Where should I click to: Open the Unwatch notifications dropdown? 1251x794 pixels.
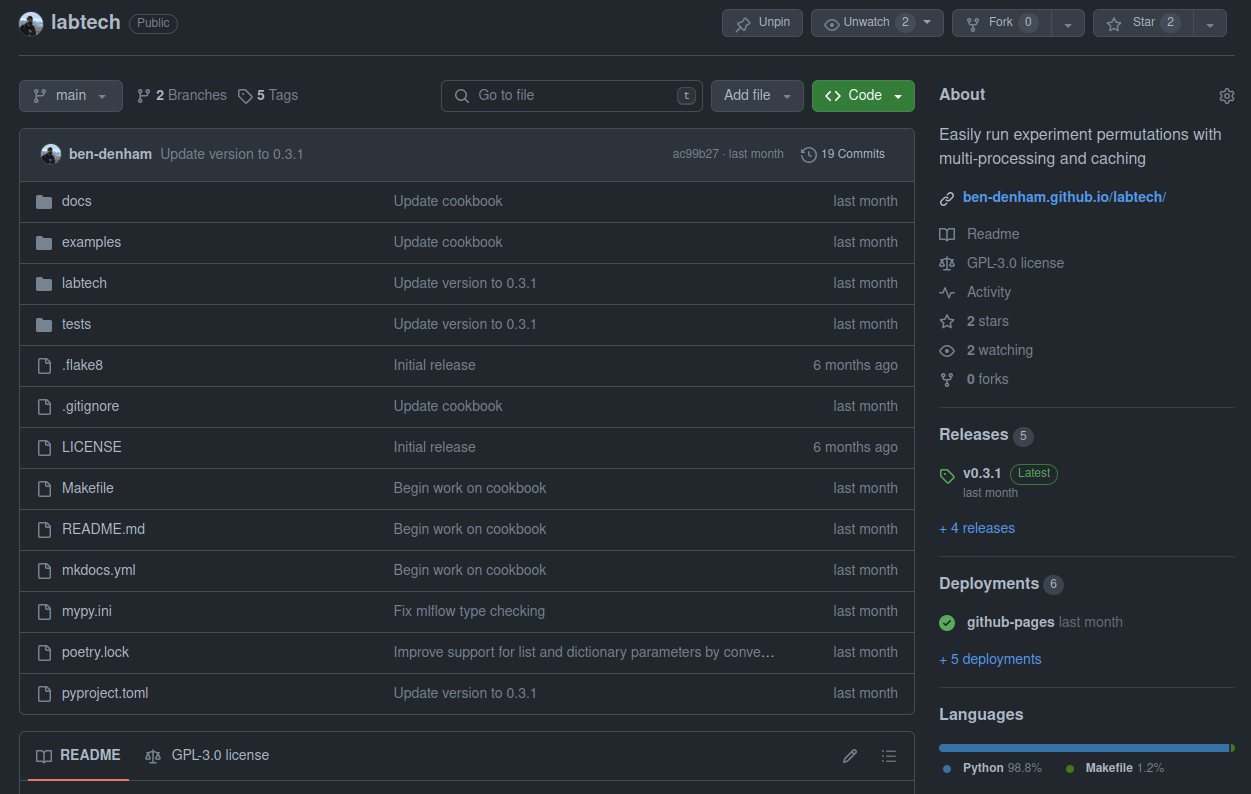[877, 23]
